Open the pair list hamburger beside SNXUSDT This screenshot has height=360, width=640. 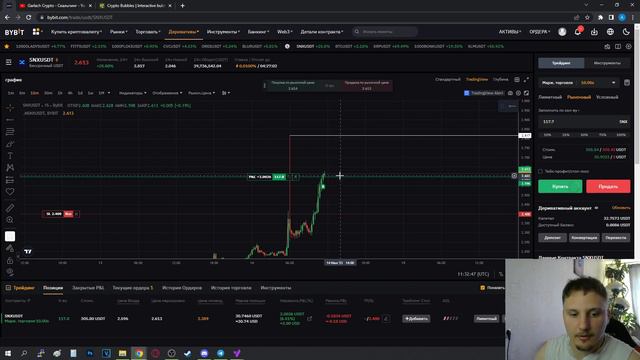pos(9,62)
